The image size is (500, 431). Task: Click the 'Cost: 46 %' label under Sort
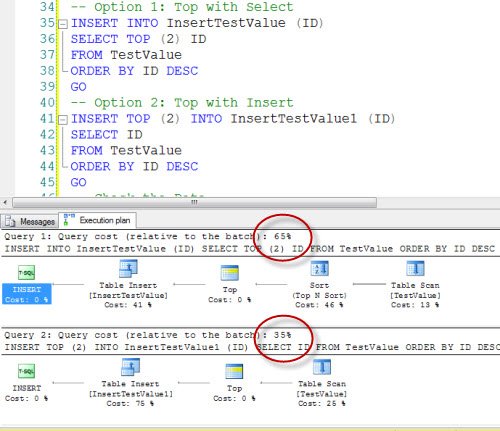click(319, 305)
